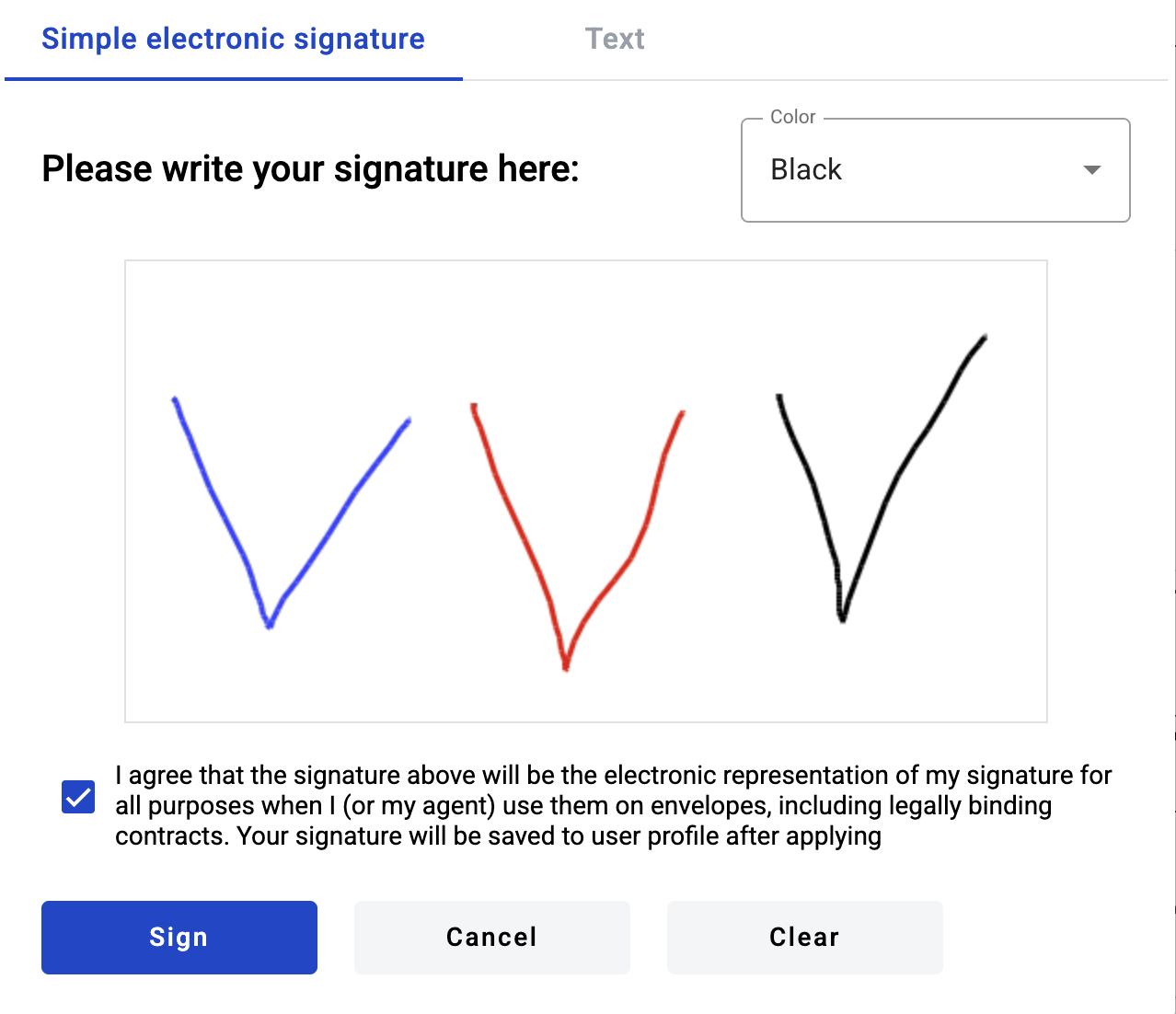1176x1014 pixels.
Task: Select the Simple electronic signature tab
Action: pyautogui.click(x=233, y=39)
